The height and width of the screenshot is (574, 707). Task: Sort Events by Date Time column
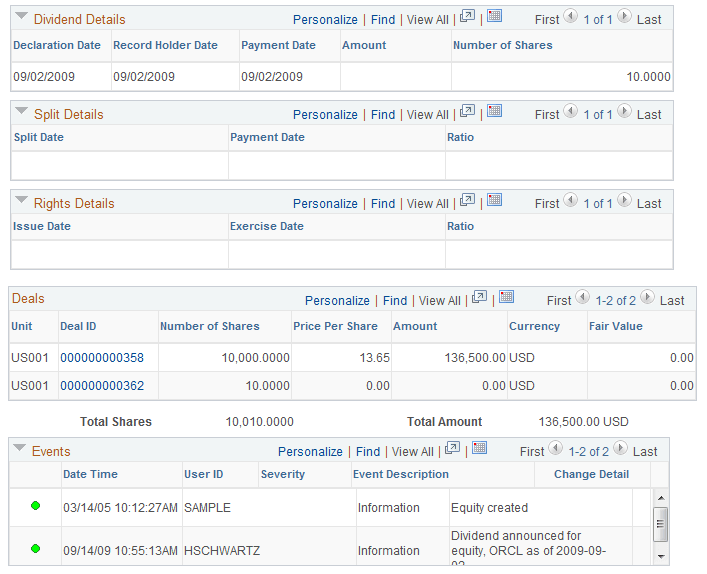pos(90,474)
